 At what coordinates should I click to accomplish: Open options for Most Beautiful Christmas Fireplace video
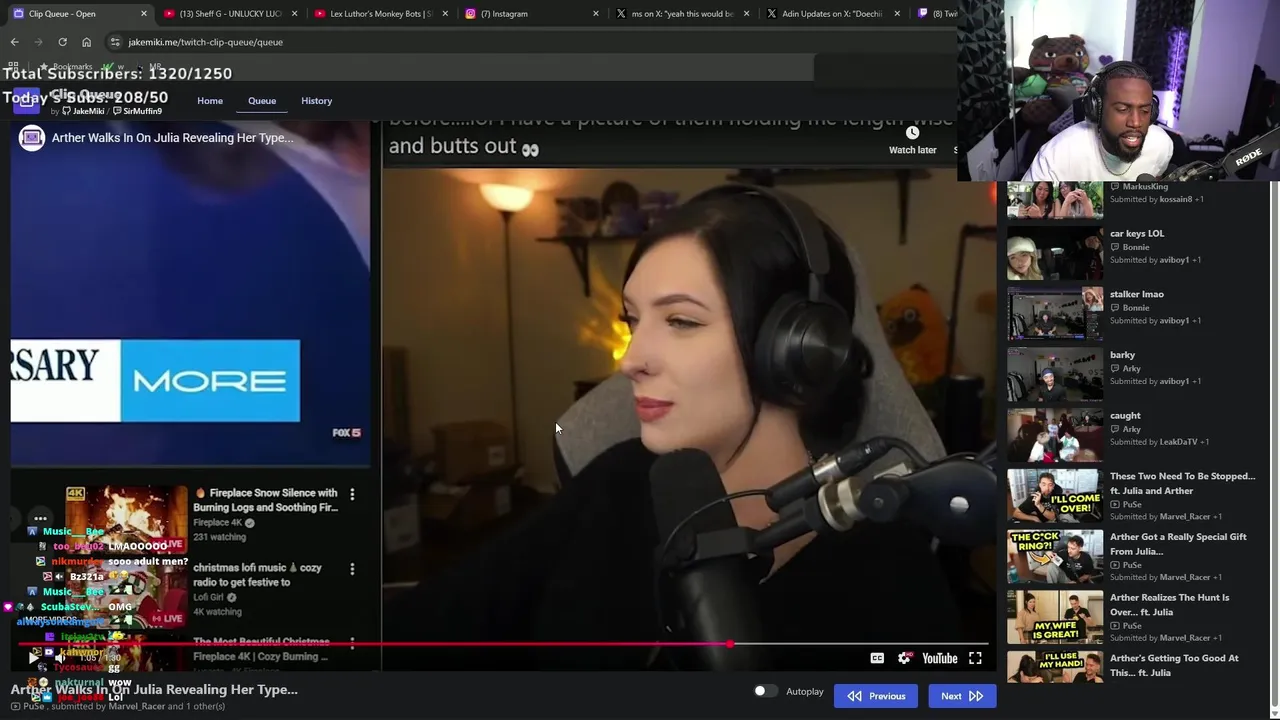(352, 644)
